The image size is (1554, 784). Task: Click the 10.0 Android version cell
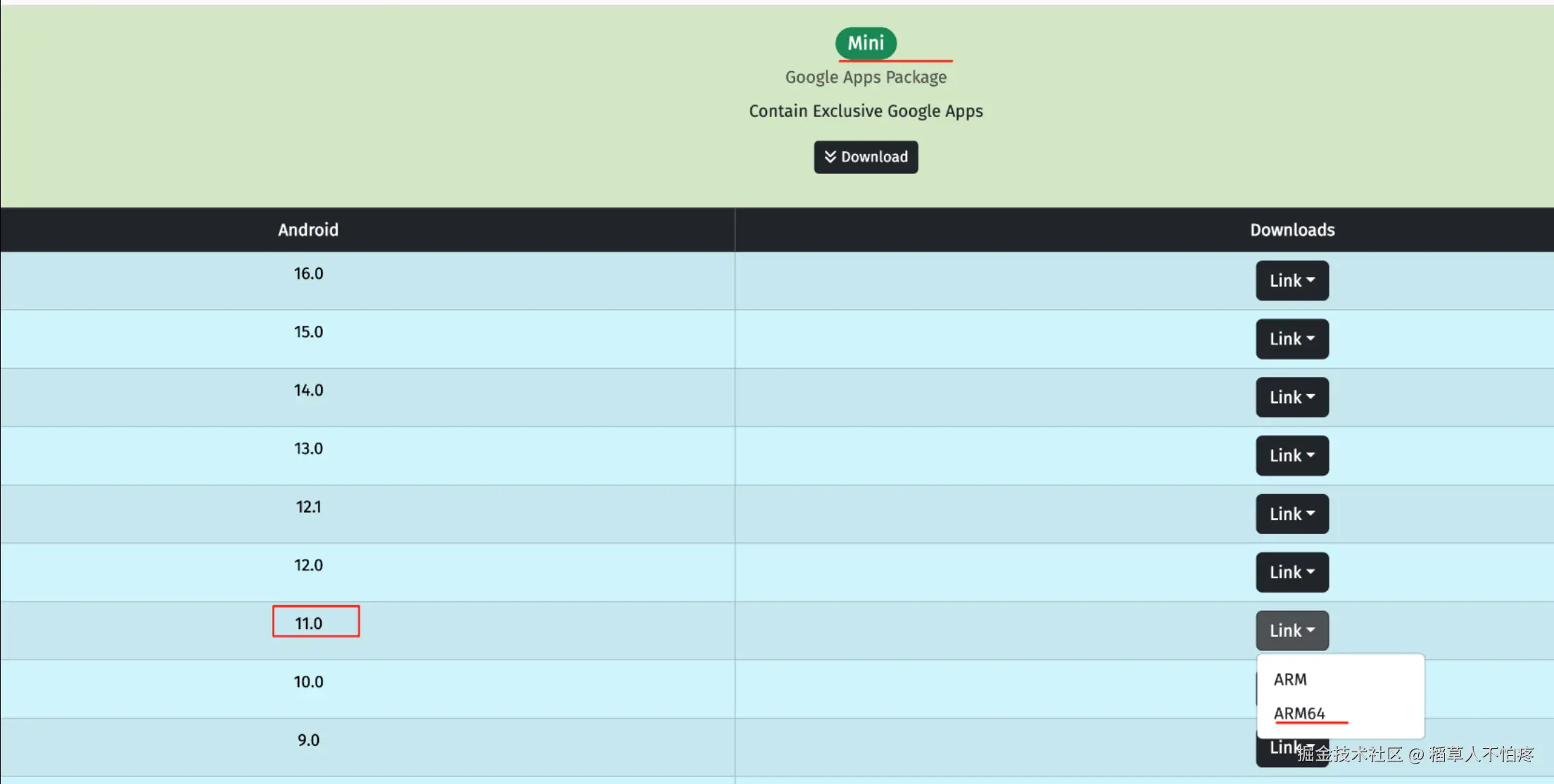tap(308, 682)
